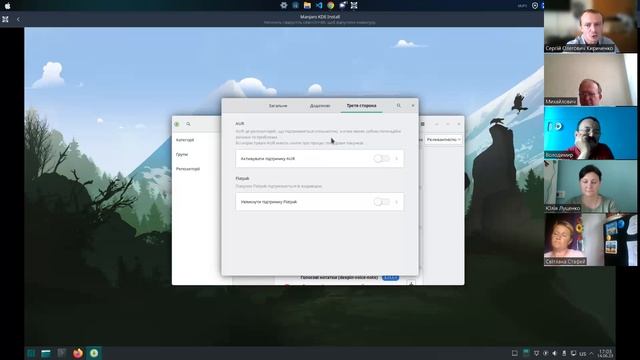Open the third taskbar icon
This screenshot has width=640, height=360.
point(62,353)
